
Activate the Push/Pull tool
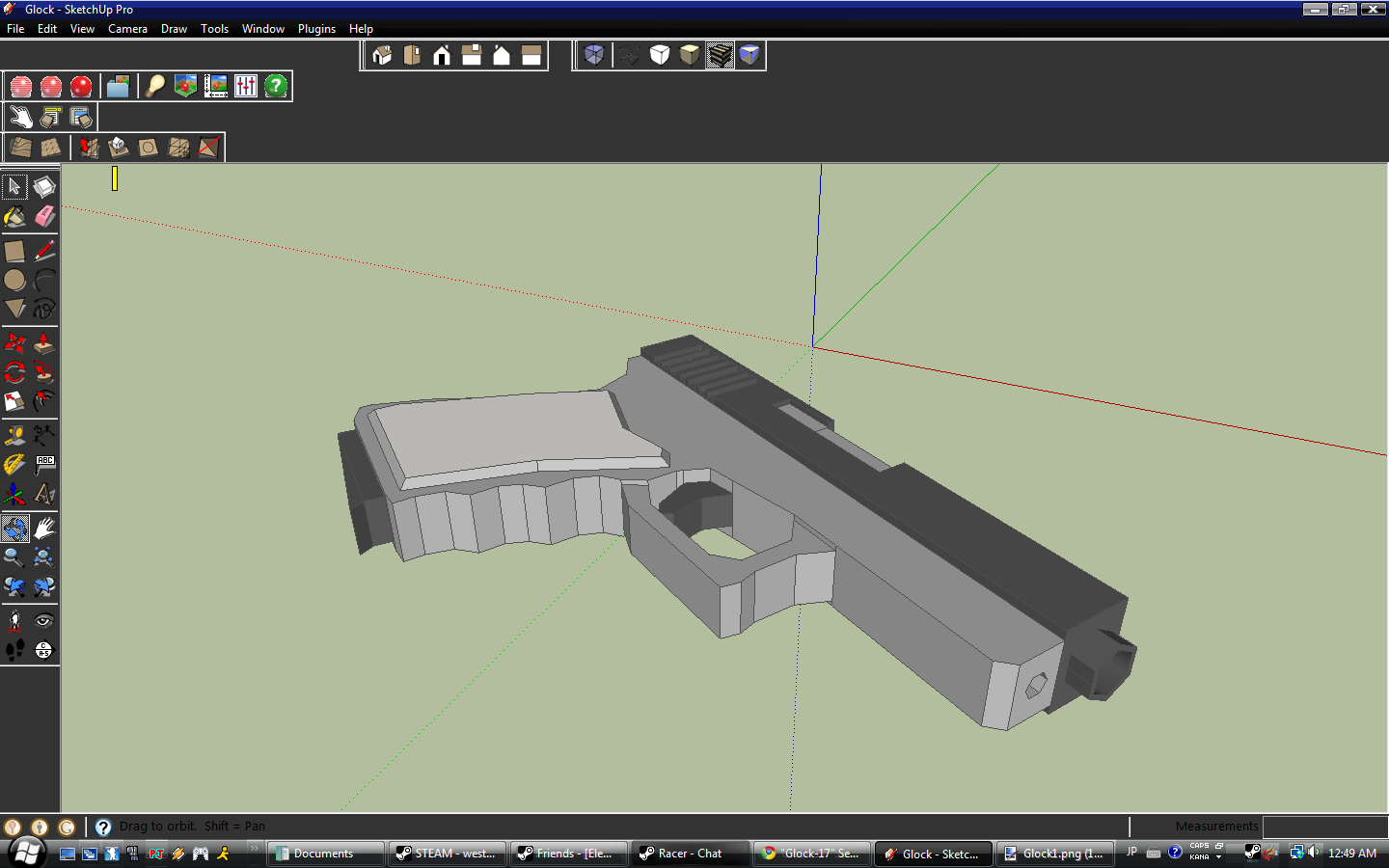tap(44, 343)
